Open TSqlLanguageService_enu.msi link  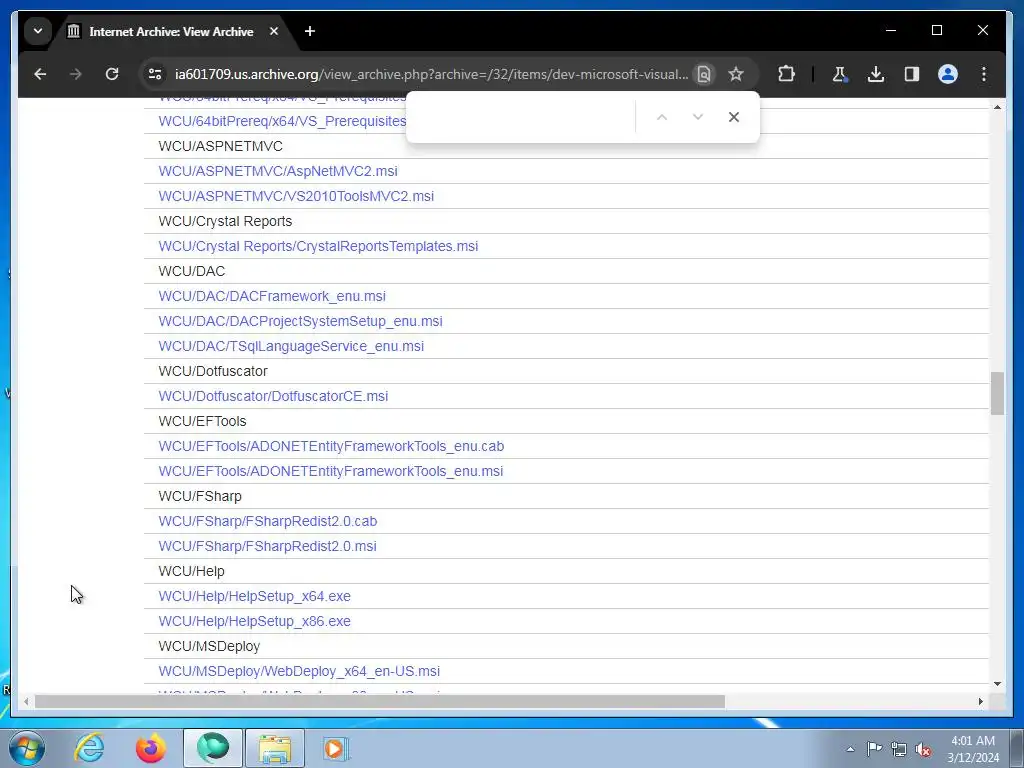click(291, 346)
